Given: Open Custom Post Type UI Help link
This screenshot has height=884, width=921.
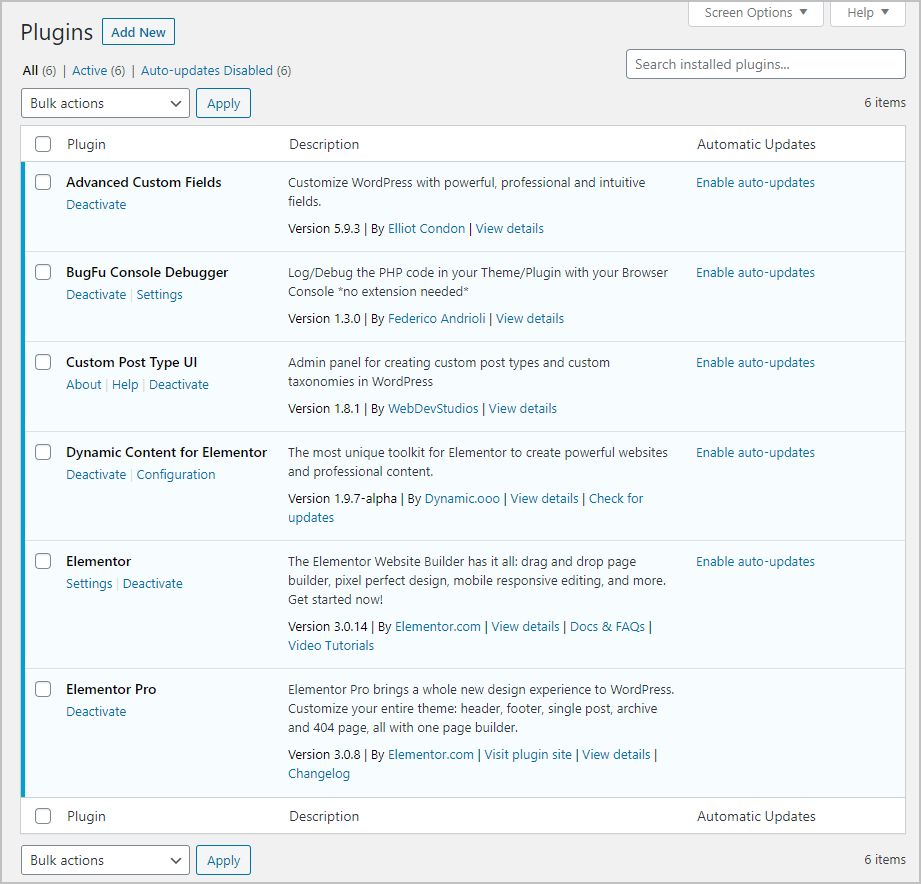Looking at the screenshot, I should (x=125, y=384).
